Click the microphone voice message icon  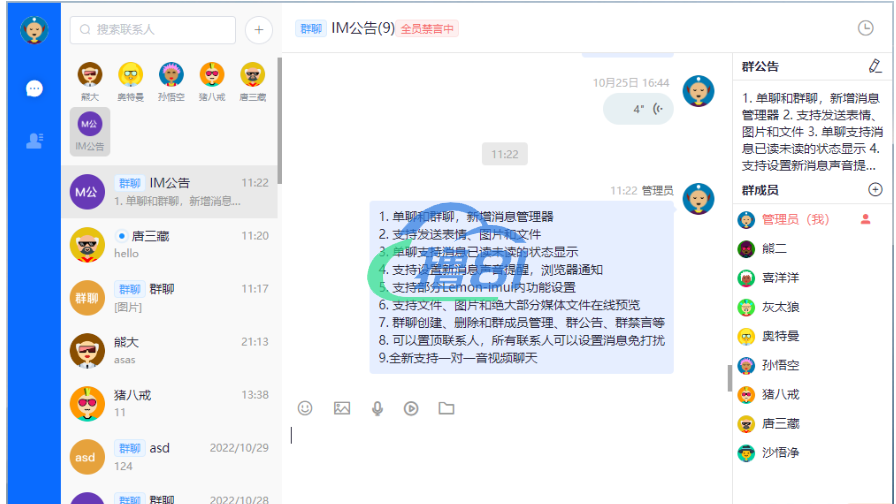click(x=377, y=408)
